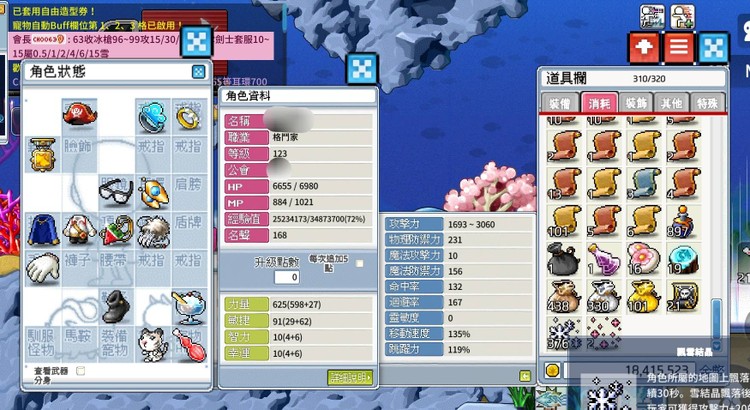The height and width of the screenshot is (410, 750).
Task: Click the white cat pet icon
Action: click(x=153, y=344)
